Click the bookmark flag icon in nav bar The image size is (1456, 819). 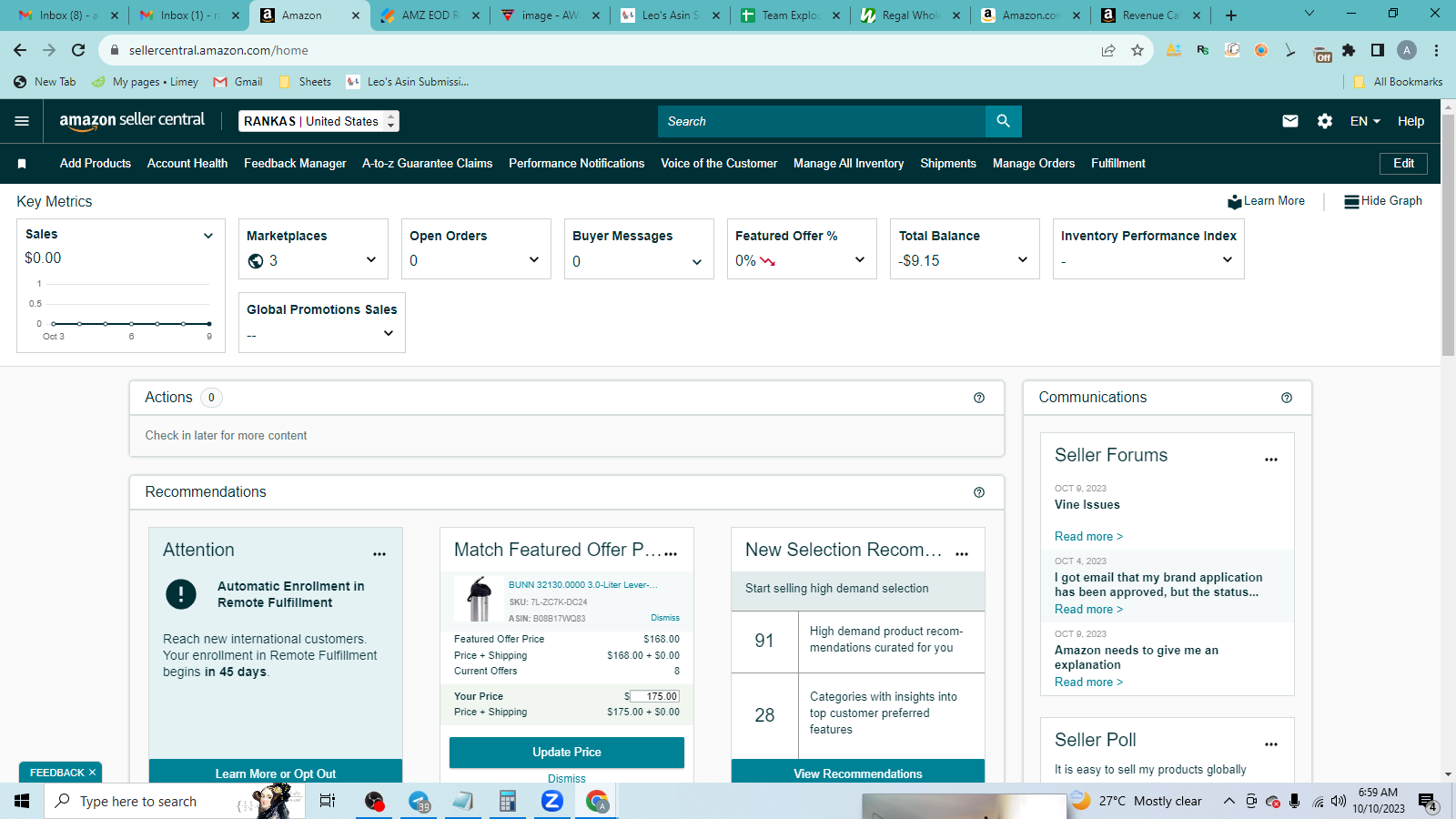coord(22,164)
